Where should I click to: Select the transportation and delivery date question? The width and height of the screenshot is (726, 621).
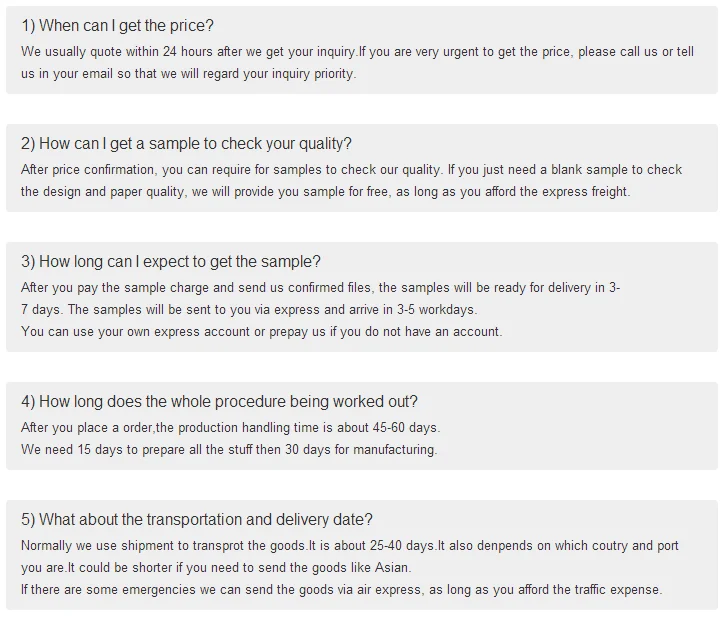tap(196, 520)
